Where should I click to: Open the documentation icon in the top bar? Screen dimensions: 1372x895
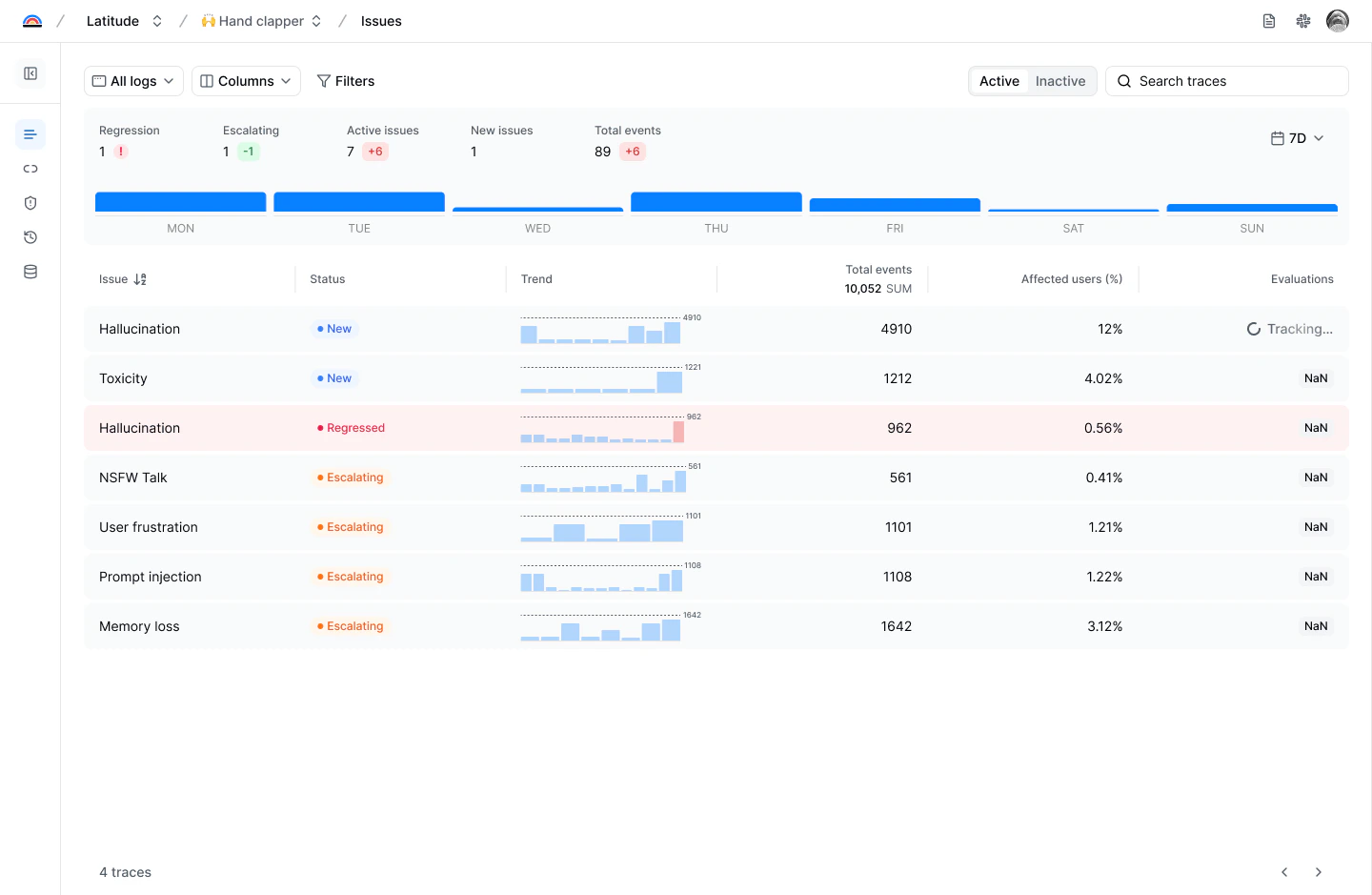pos(1268,20)
